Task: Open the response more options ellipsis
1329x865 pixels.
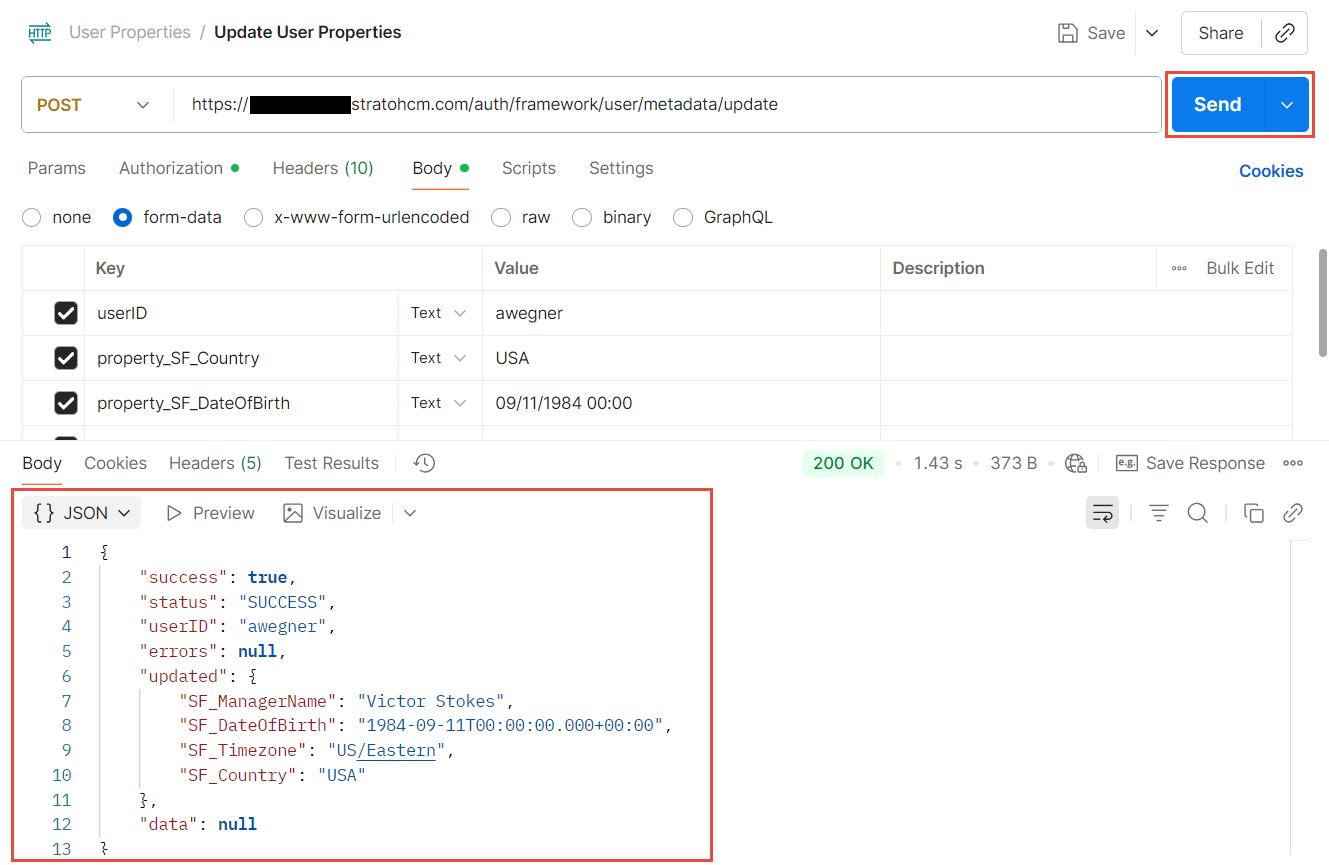Action: click(x=1293, y=463)
